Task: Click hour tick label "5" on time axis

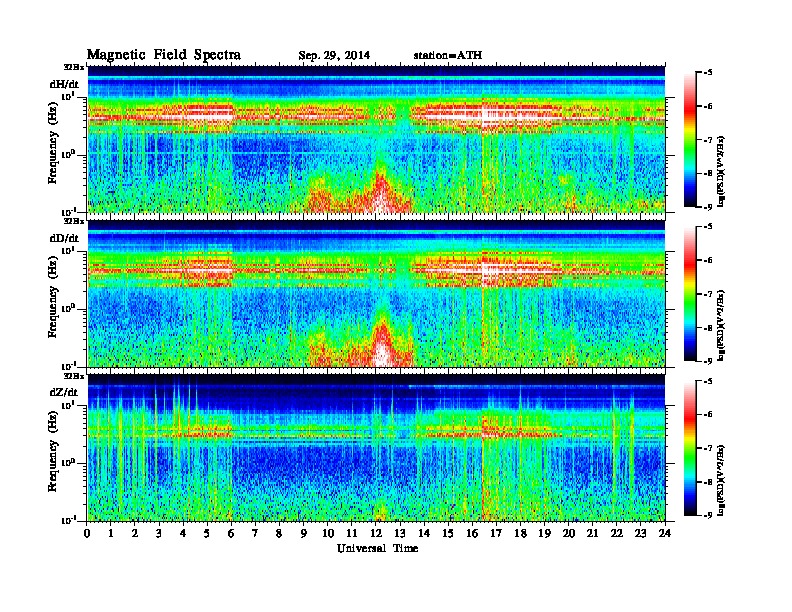Action: 207,533
